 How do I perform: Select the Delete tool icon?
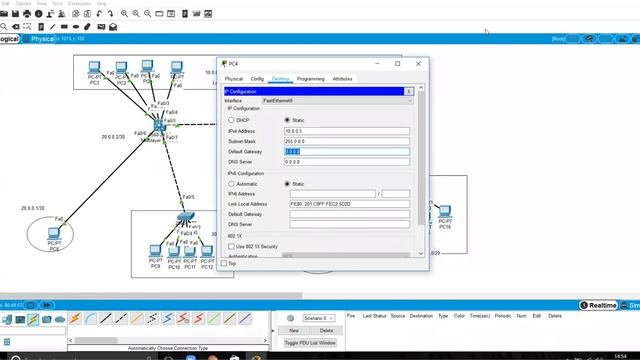tap(16, 27)
